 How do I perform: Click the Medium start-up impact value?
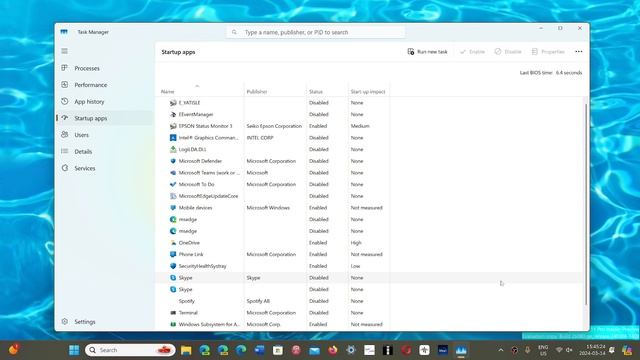[x=360, y=126]
